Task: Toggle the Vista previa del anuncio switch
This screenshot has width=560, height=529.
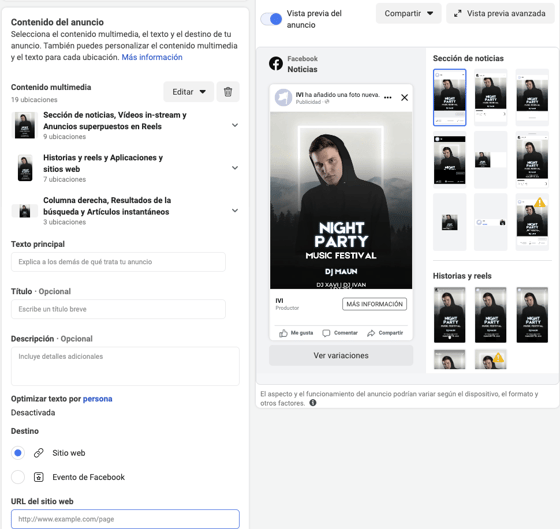Action: tap(271, 19)
